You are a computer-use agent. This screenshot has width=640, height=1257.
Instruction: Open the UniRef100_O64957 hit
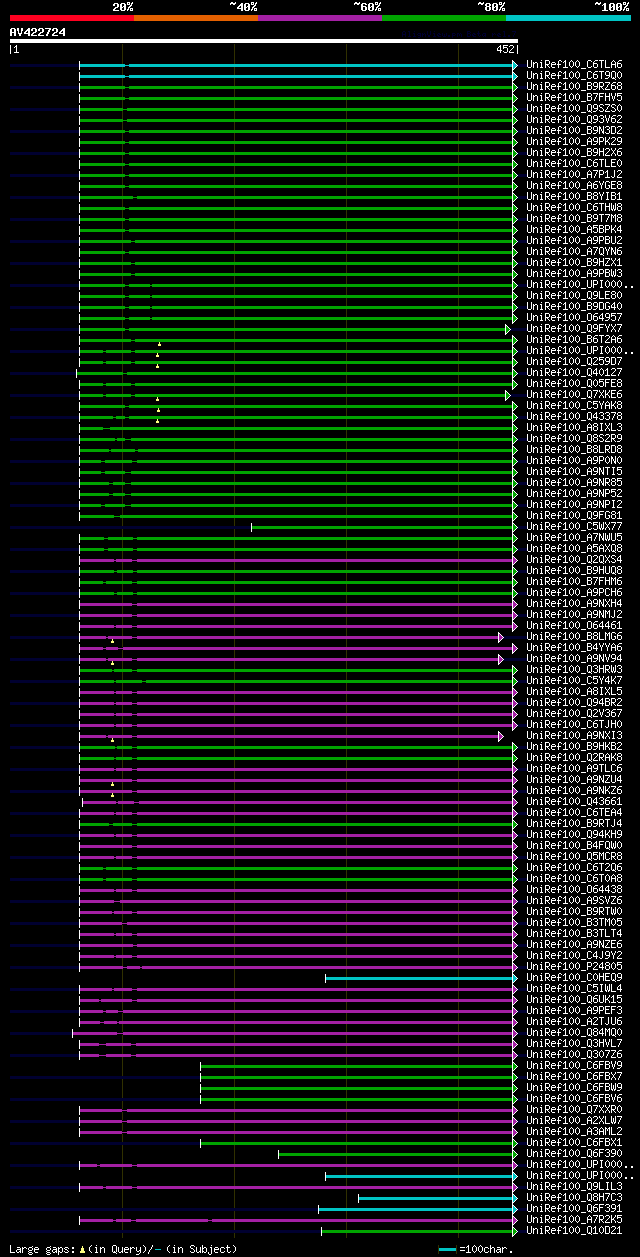(574, 317)
